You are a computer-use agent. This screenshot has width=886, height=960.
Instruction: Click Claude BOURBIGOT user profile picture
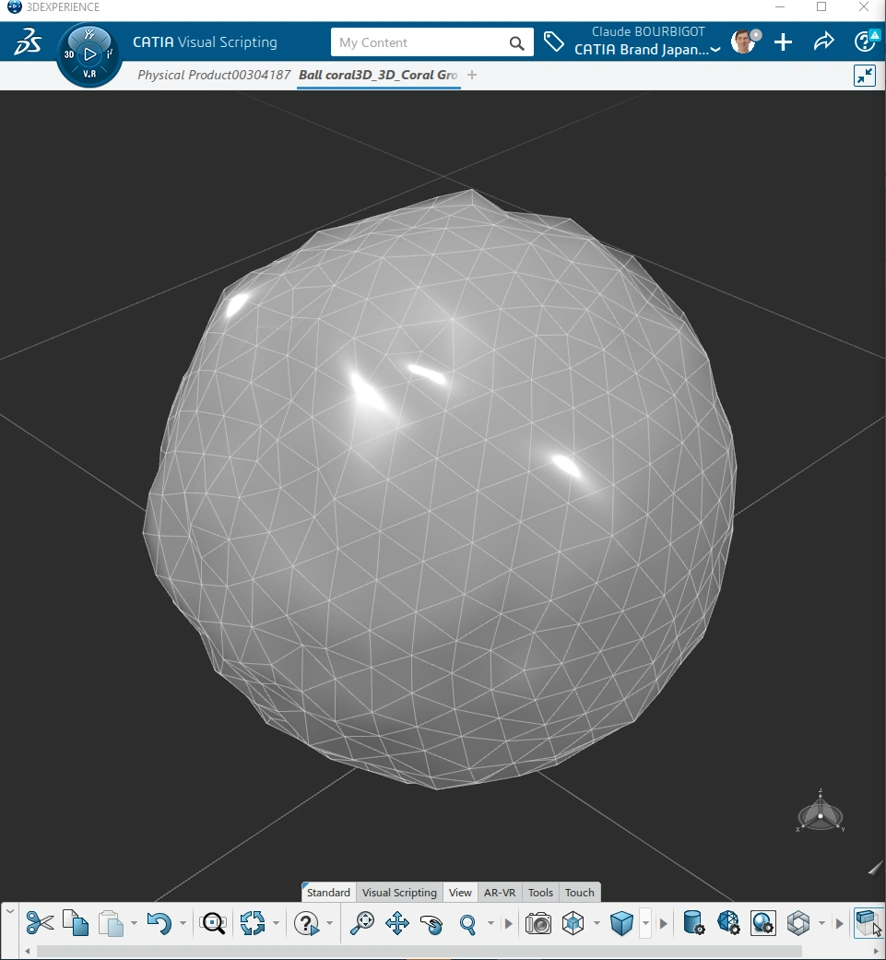point(745,42)
